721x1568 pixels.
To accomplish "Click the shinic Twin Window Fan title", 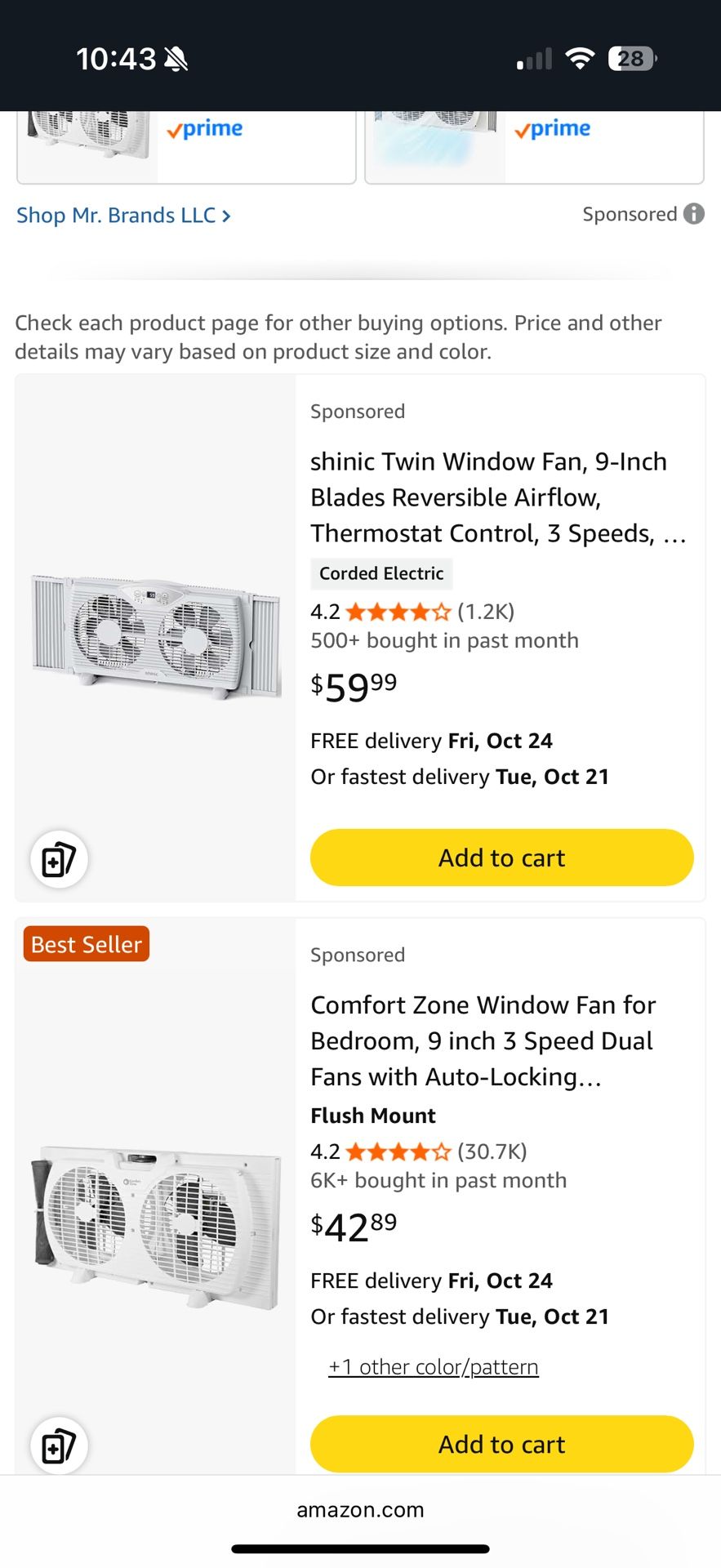I will [x=489, y=497].
